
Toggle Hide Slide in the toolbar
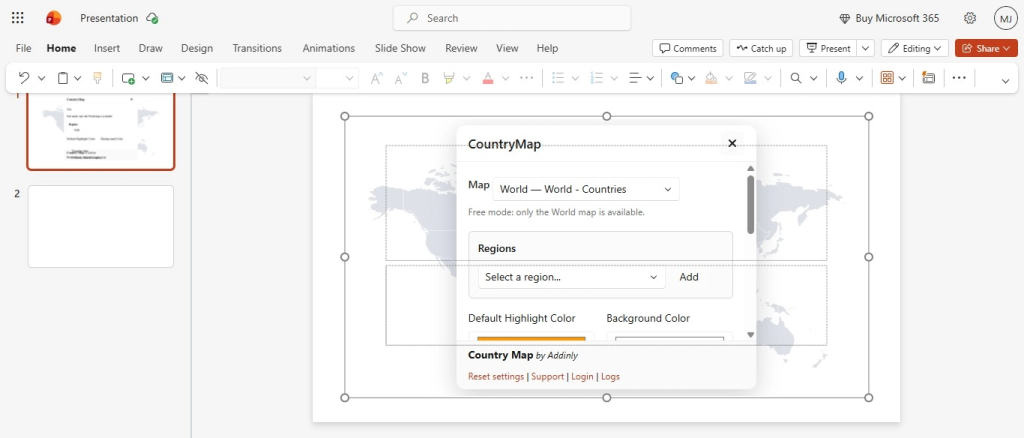202,78
